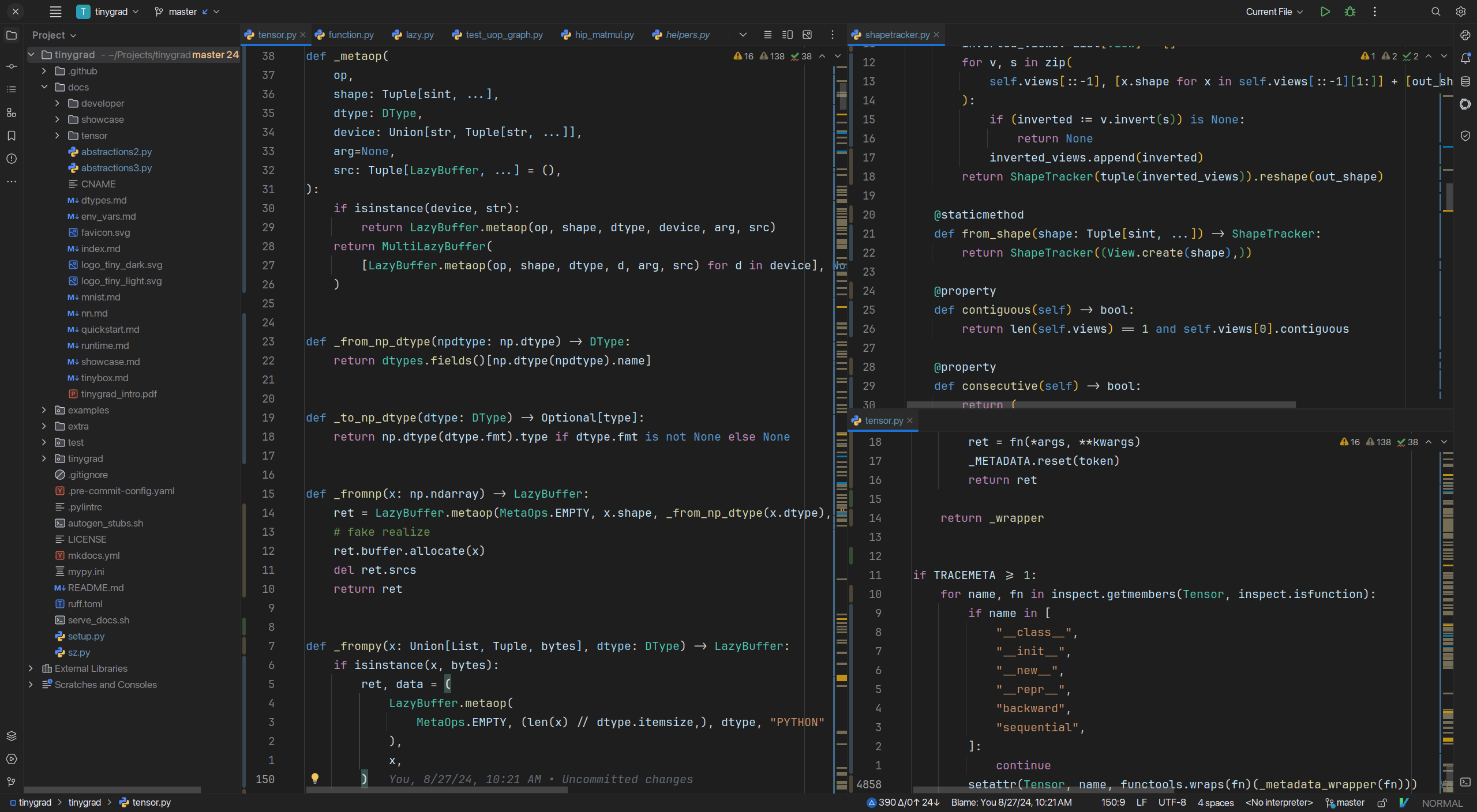Open tinygrad project selector dropdown
This screenshot has height=812, width=1477.
[108, 12]
